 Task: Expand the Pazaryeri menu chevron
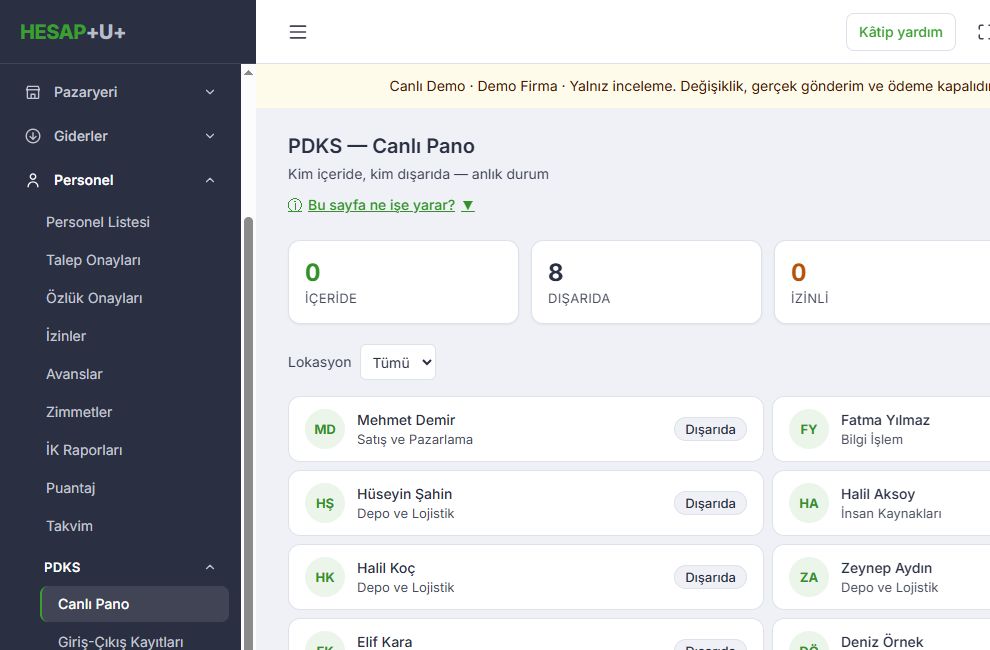pyautogui.click(x=210, y=92)
